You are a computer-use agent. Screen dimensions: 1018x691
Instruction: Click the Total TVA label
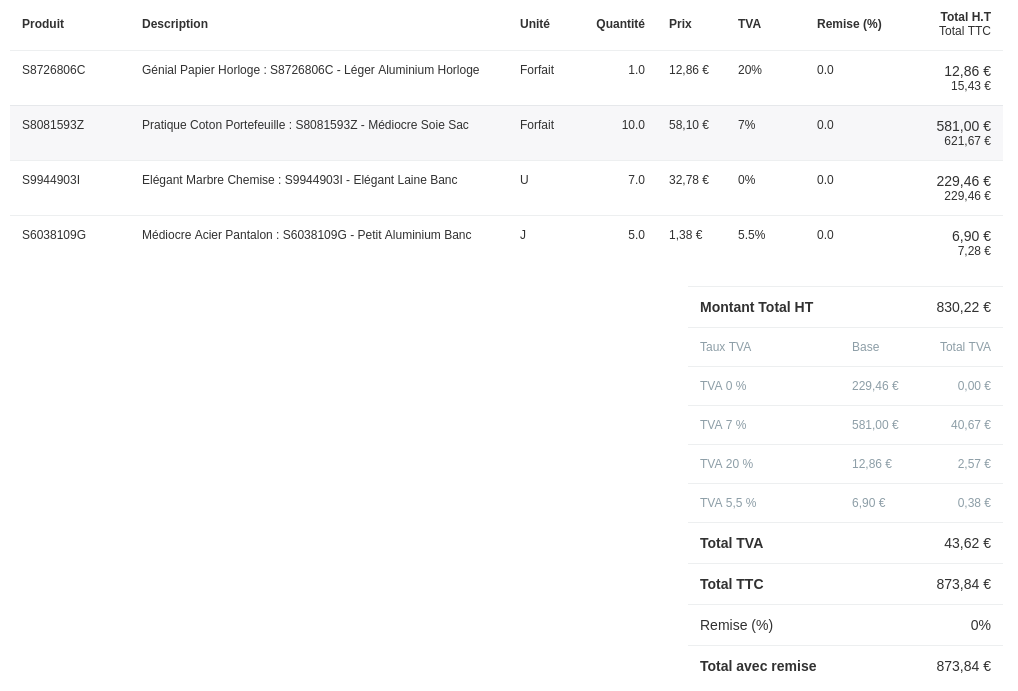731,544
